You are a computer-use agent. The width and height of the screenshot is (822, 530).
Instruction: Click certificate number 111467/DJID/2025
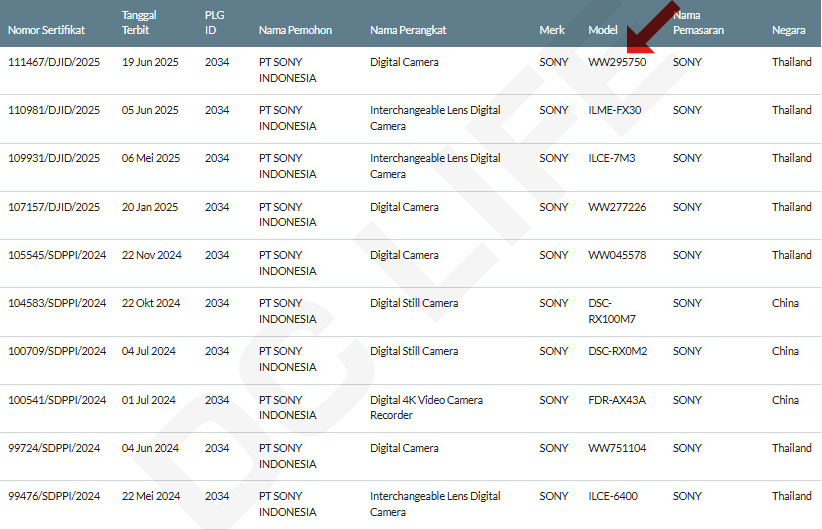54,62
